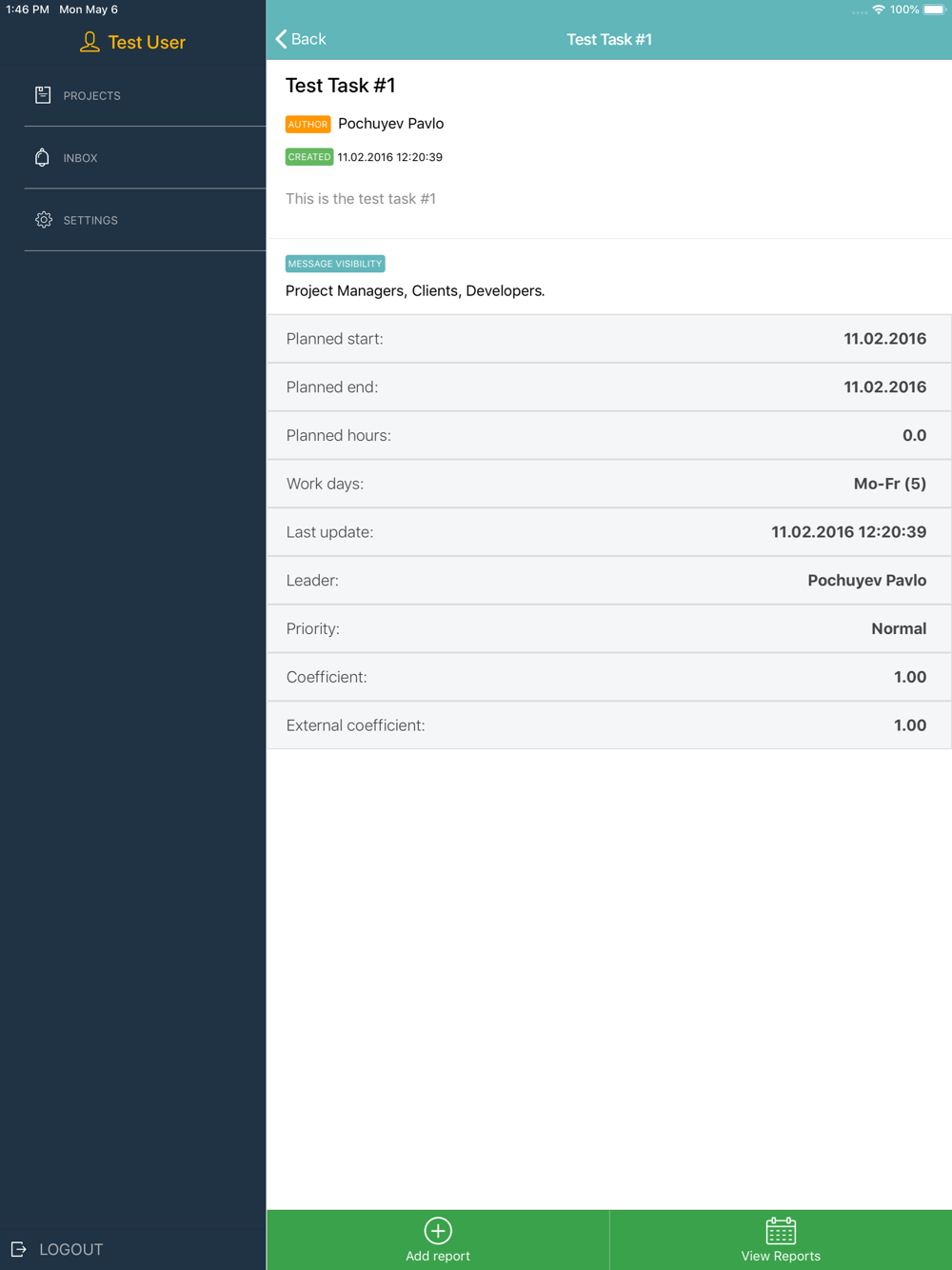Click the orange AUTHOR badge
The image size is (952, 1270).
(307, 124)
